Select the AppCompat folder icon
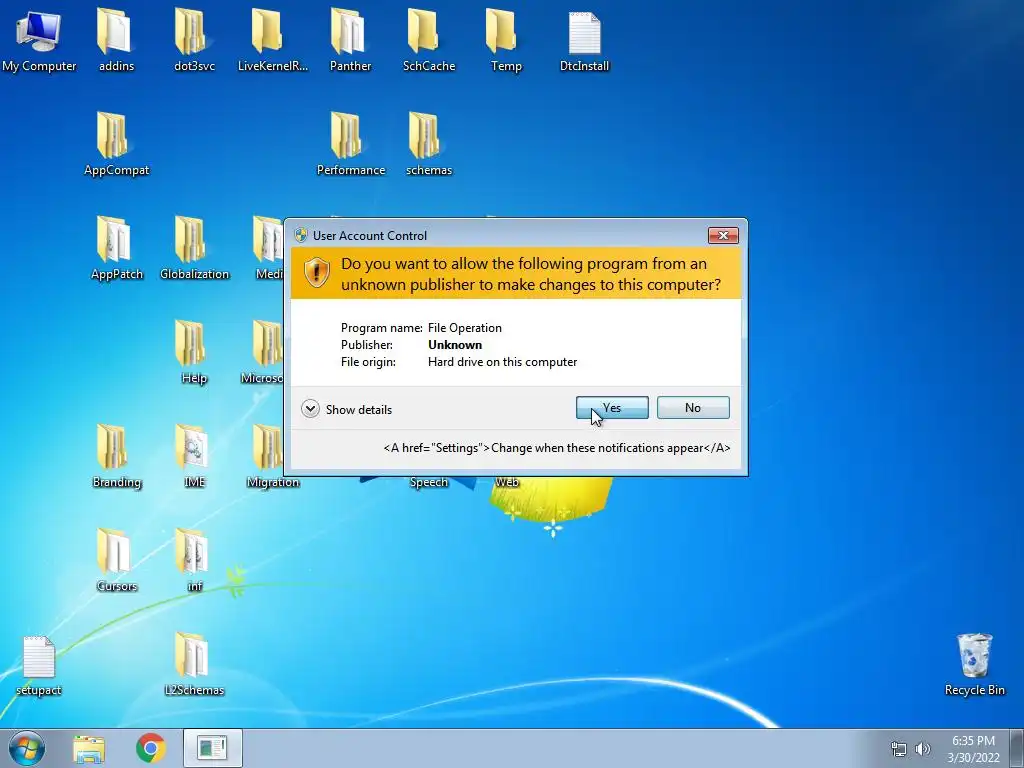The width and height of the screenshot is (1024, 768). [x=116, y=144]
